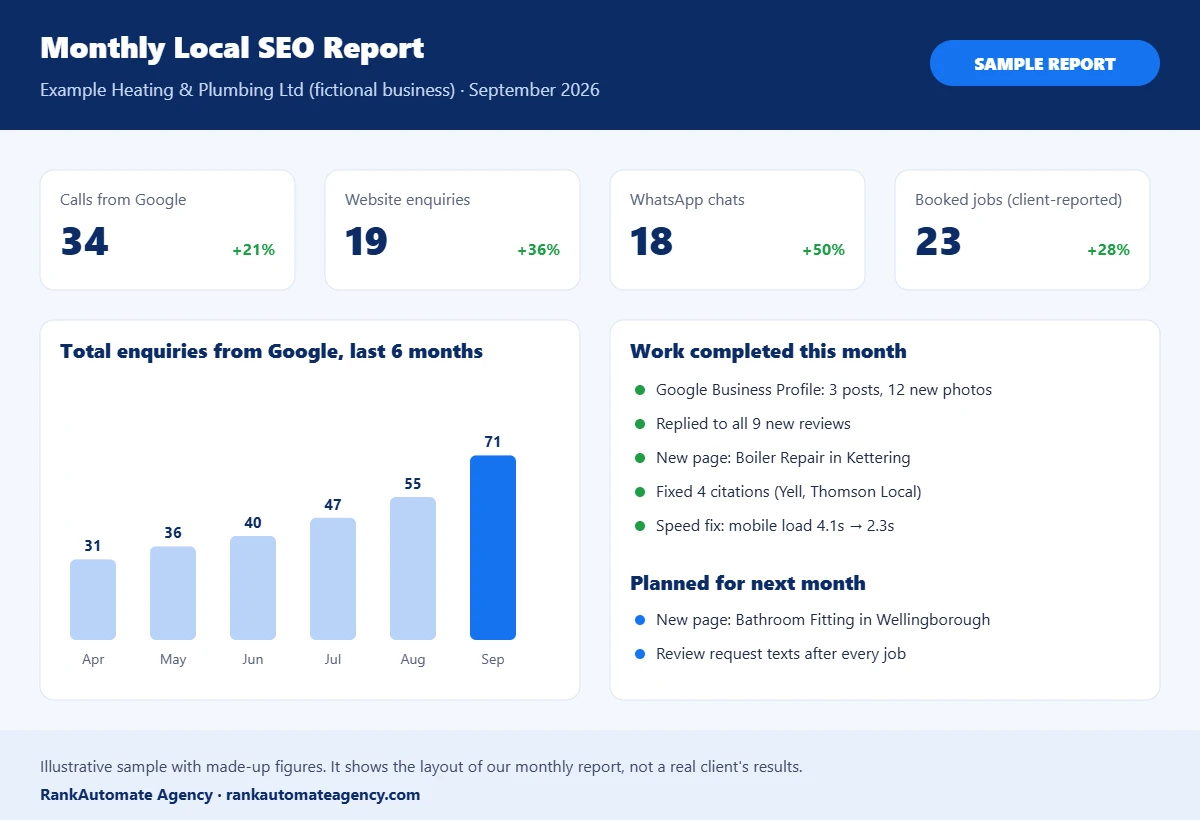Open the Calls from Google card
The width and height of the screenshot is (1200, 820).
pos(167,230)
